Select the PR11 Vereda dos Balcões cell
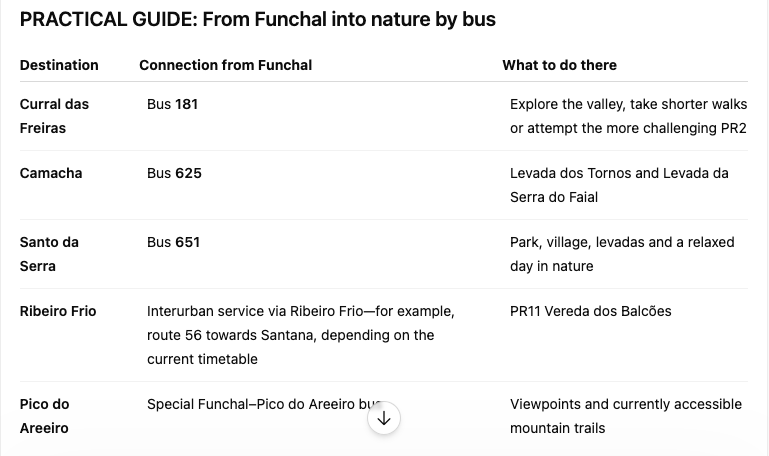The height and width of the screenshot is (456, 769). (590, 311)
